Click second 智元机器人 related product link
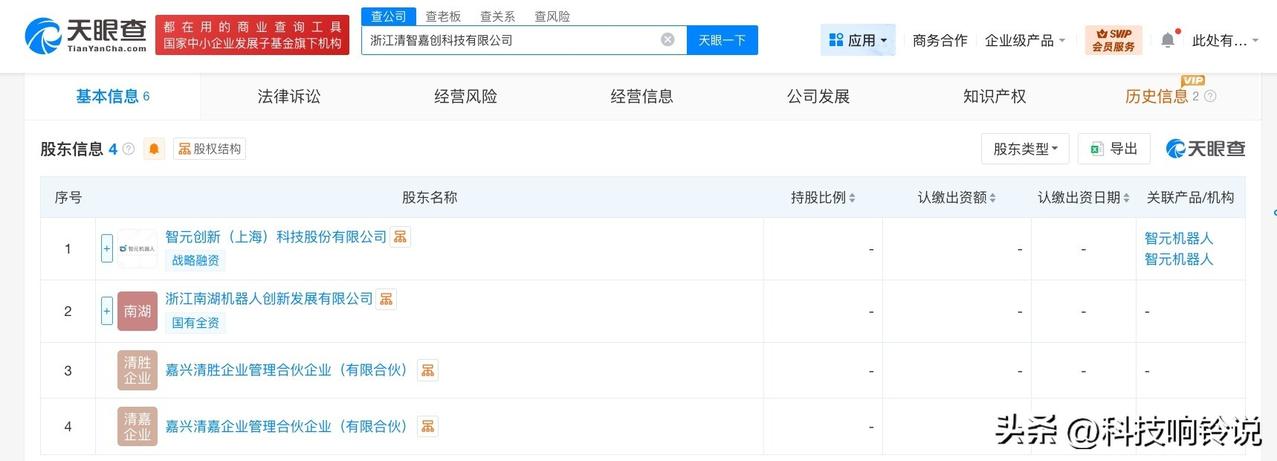The image size is (1277, 461). pos(1179,259)
